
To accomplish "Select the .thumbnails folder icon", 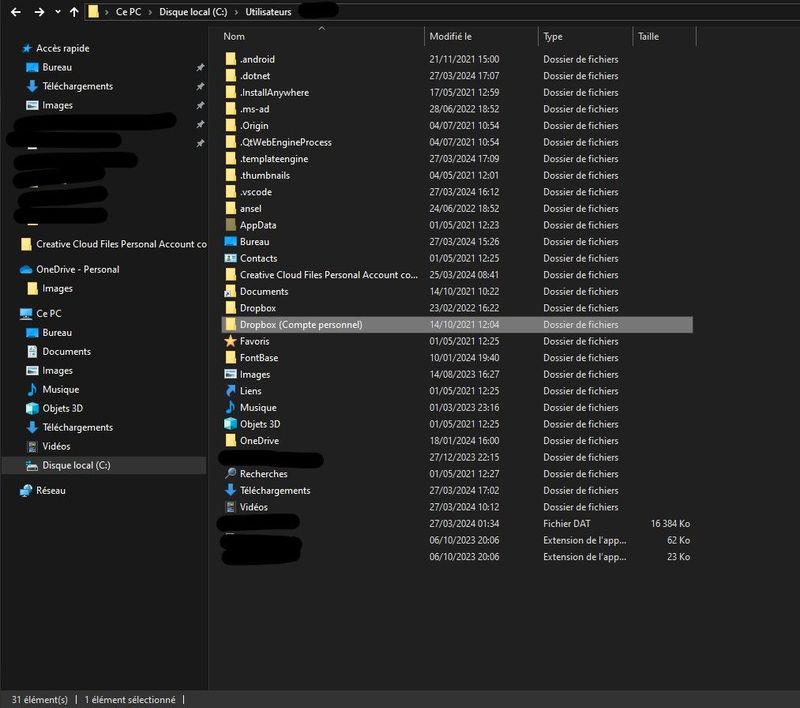I will pos(231,175).
